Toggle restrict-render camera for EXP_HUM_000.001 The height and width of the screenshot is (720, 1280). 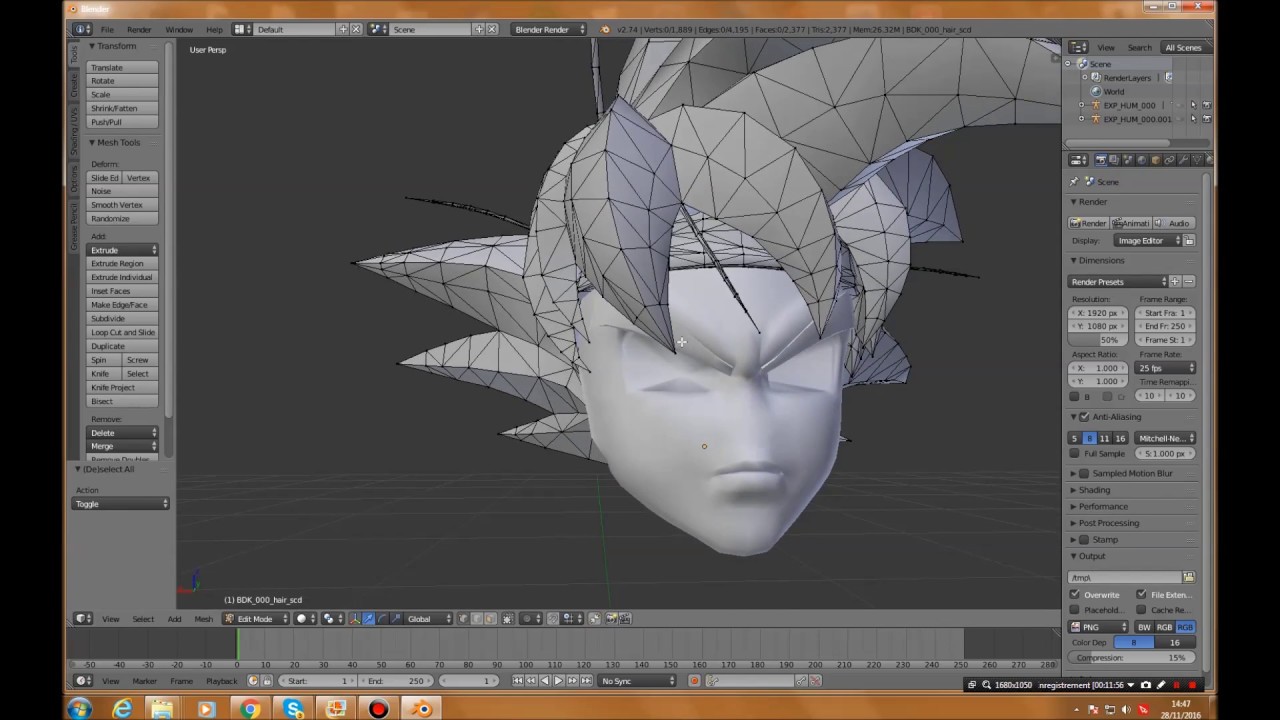point(1206,119)
